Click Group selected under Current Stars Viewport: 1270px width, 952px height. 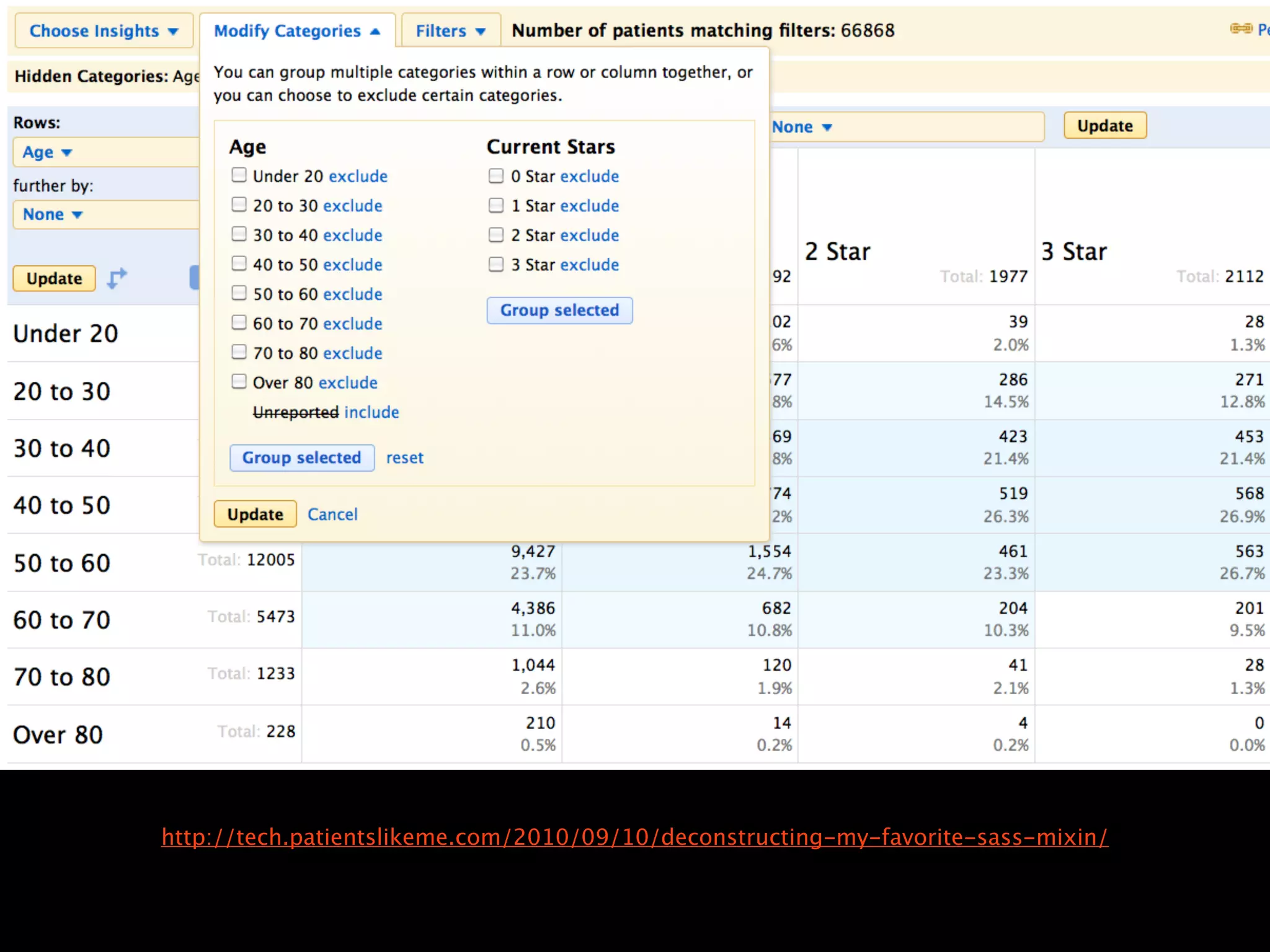559,311
